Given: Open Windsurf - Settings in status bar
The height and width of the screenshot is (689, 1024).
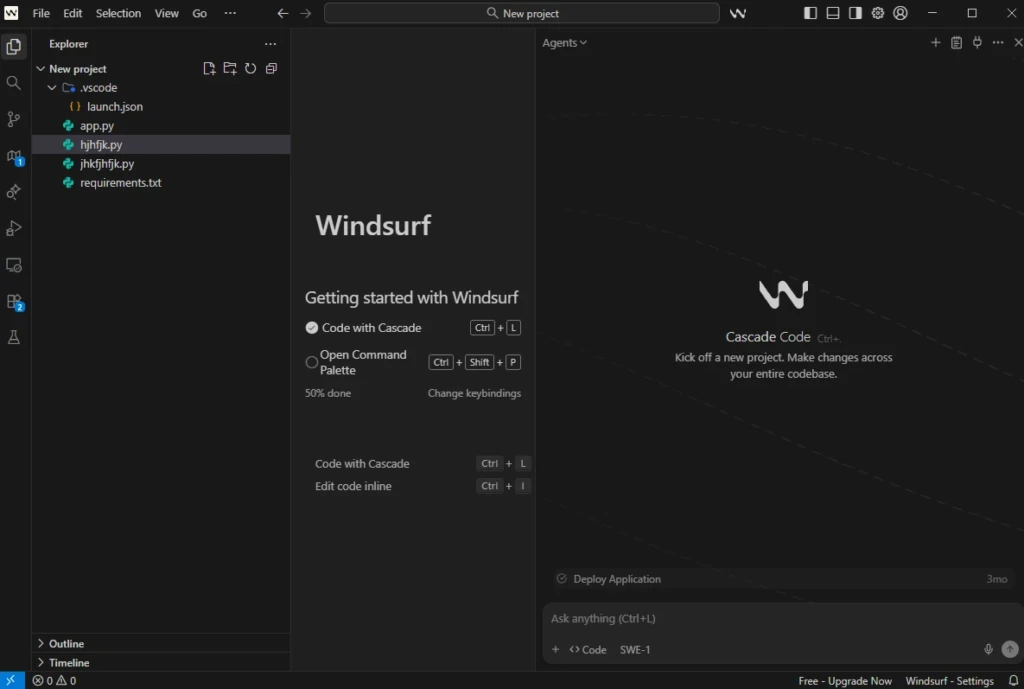Looking at the screenshot, I should coord(950,681).
